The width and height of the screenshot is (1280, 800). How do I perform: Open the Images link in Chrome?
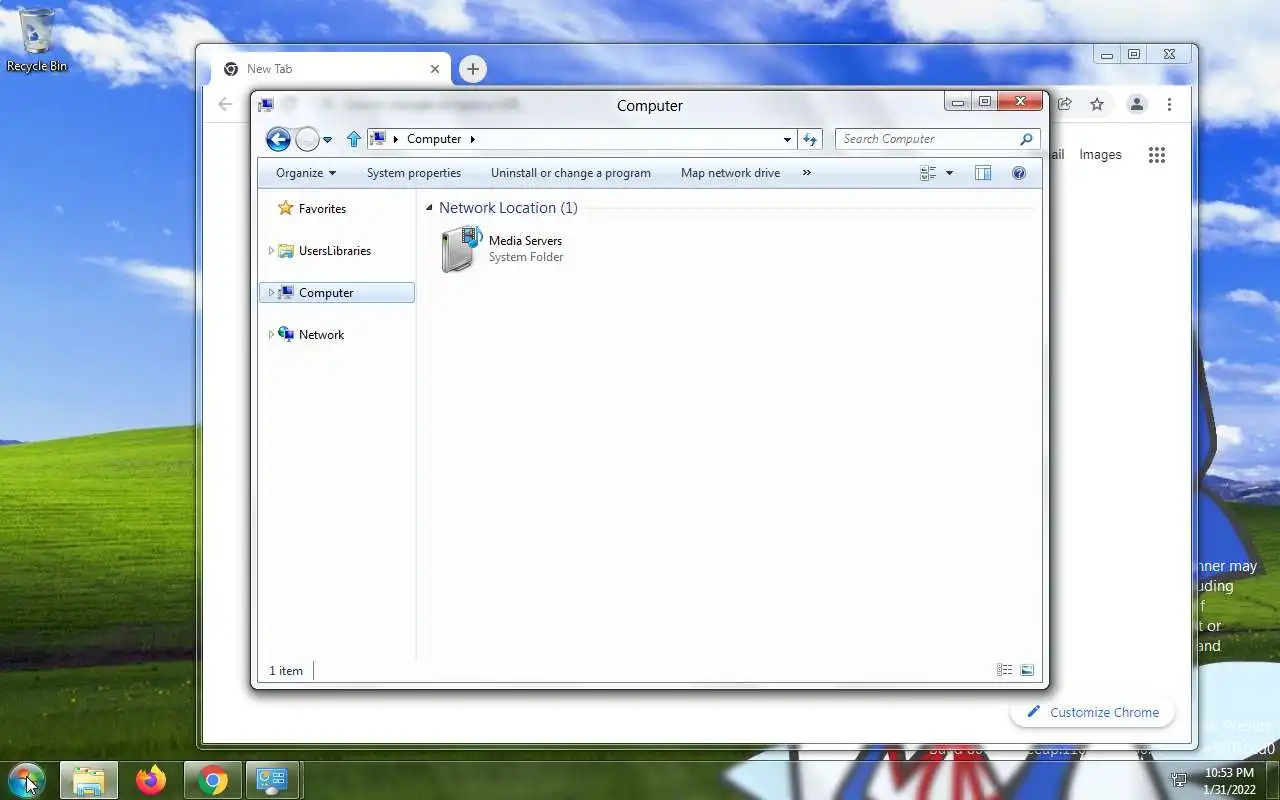(x=1100, y=155)
